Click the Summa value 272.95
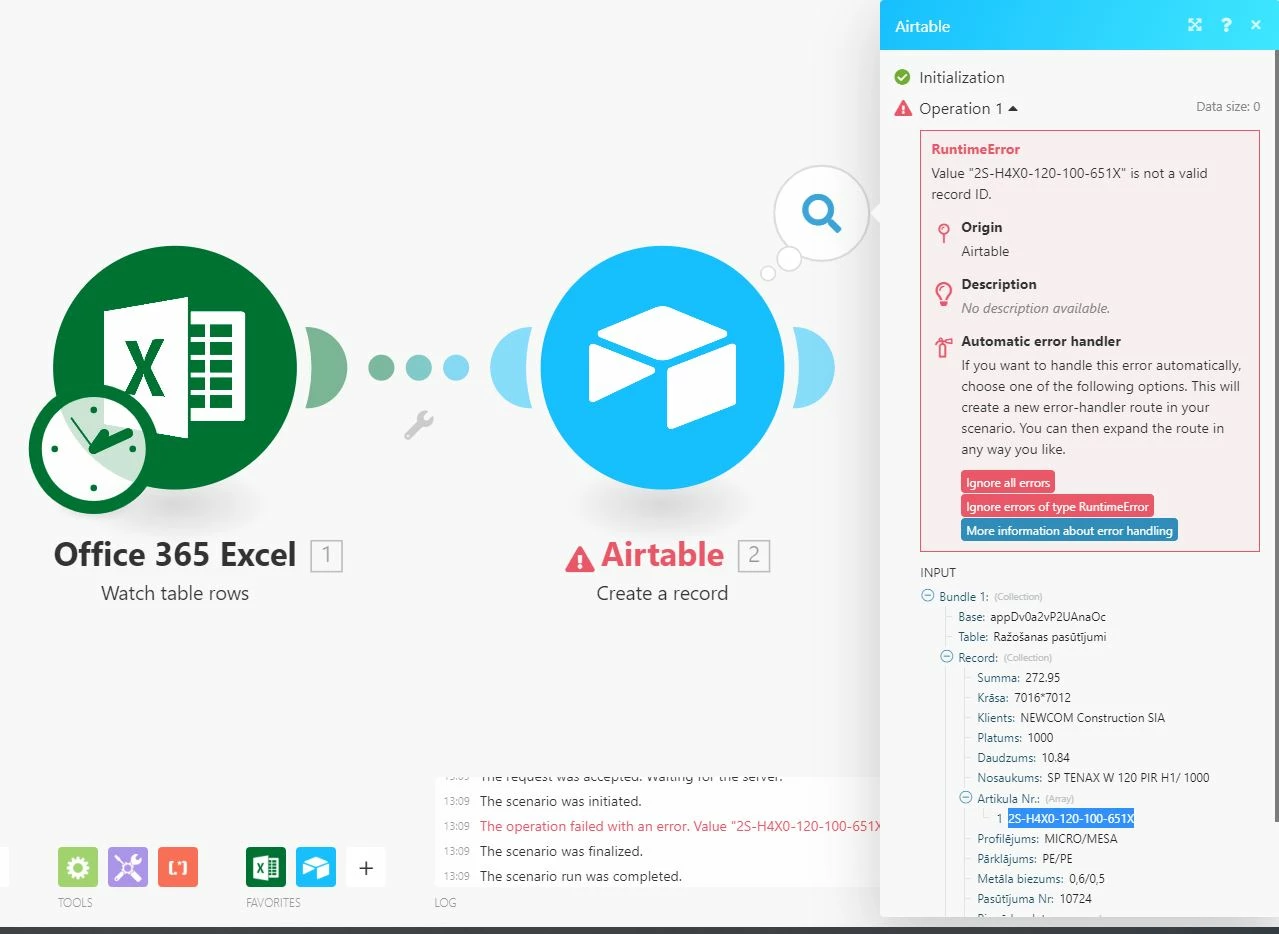 [x=1042, y=678]
